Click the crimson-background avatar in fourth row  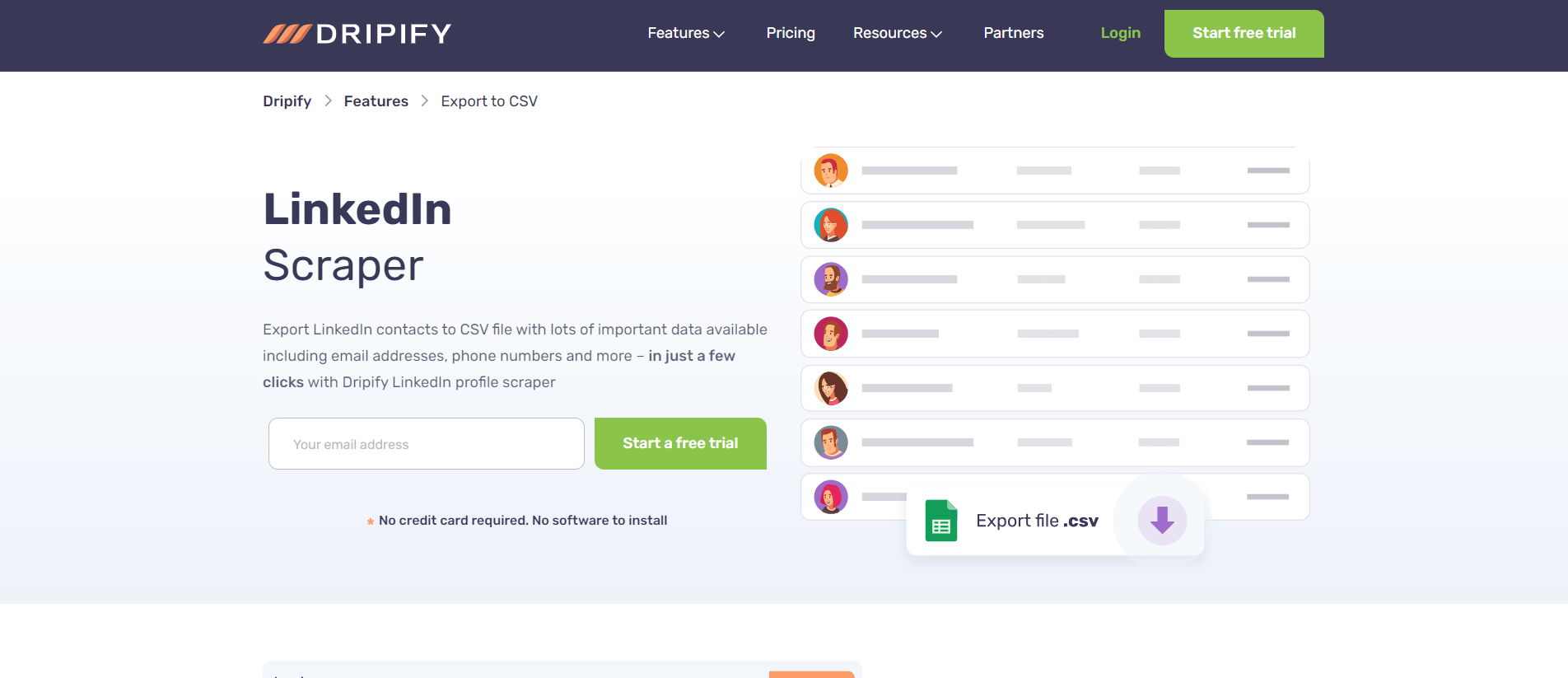tap(830, 334)
